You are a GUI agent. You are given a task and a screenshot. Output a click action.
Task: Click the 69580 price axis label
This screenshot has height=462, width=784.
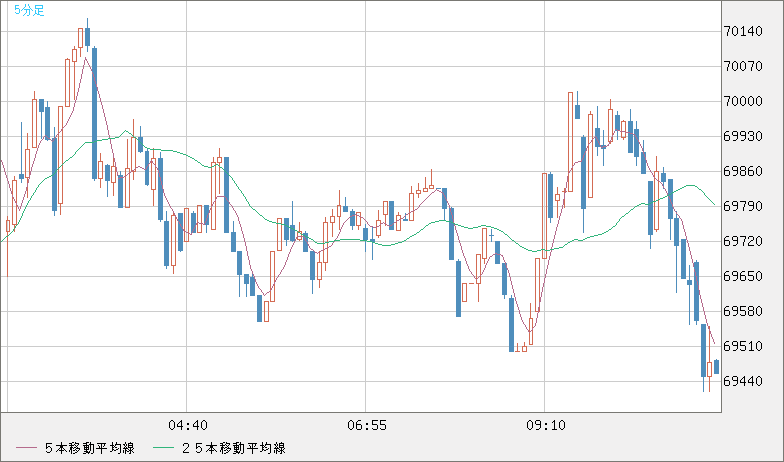pyautogui.click(x=743, y=312)
